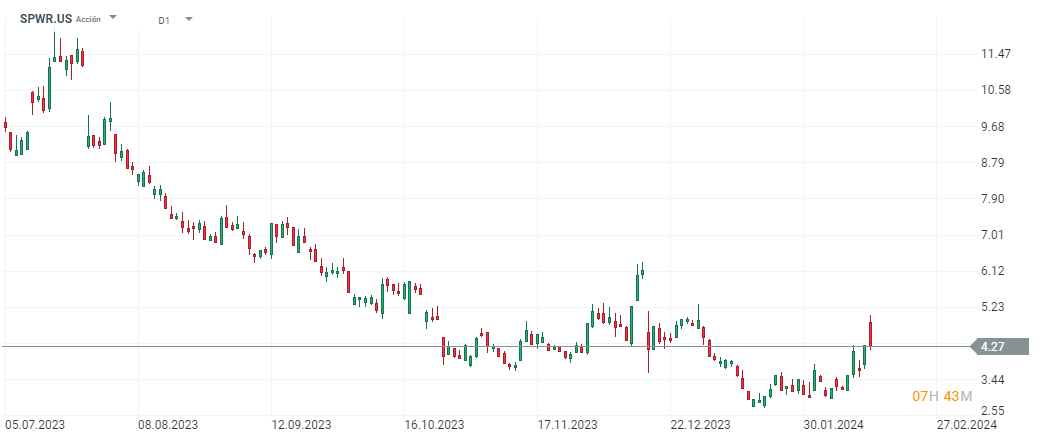Click the 4.27 current price tag
The width and height of the screenshot is (1041, 441).
pos(1000,346)
